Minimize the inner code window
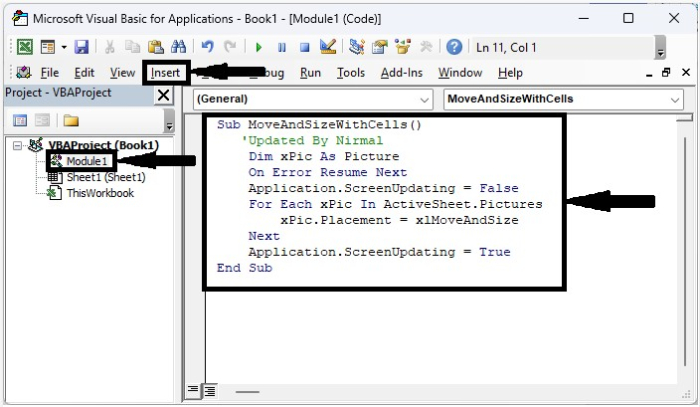The image size is (700, 407). click(649, 74)
